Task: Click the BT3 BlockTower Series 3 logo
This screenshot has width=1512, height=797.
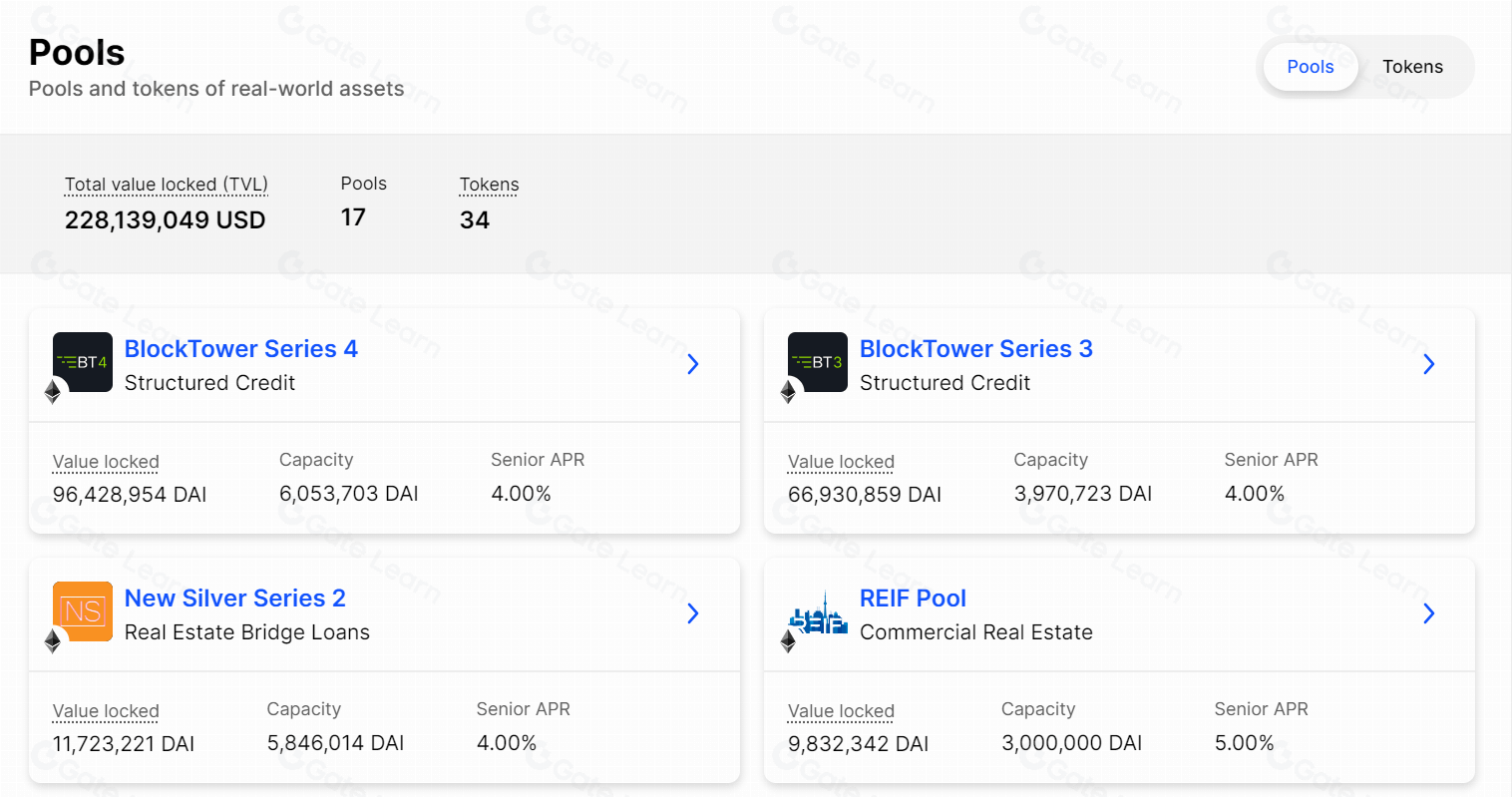Action: click(x=818, y=362)
